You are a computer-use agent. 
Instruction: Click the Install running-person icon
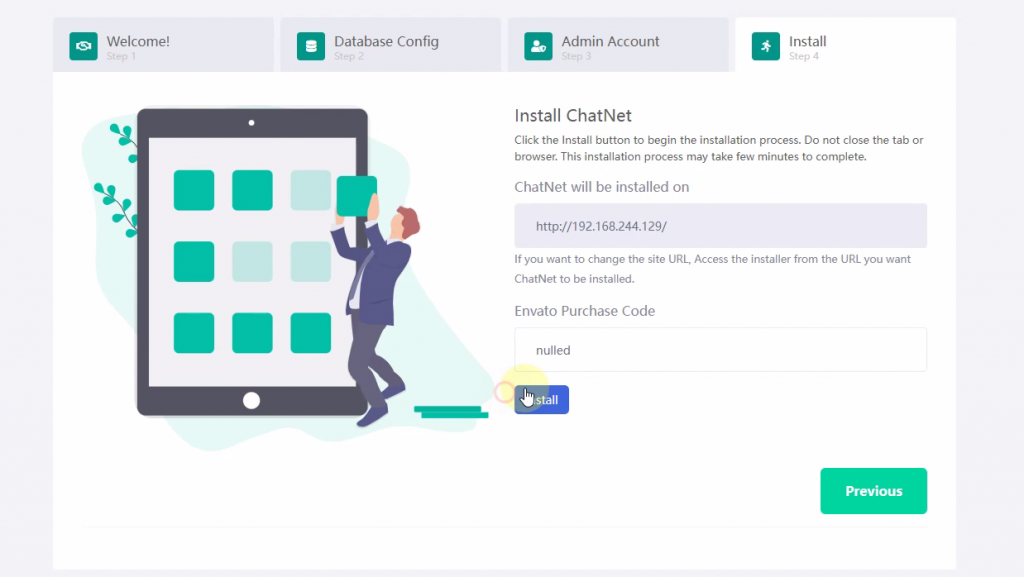765,46
